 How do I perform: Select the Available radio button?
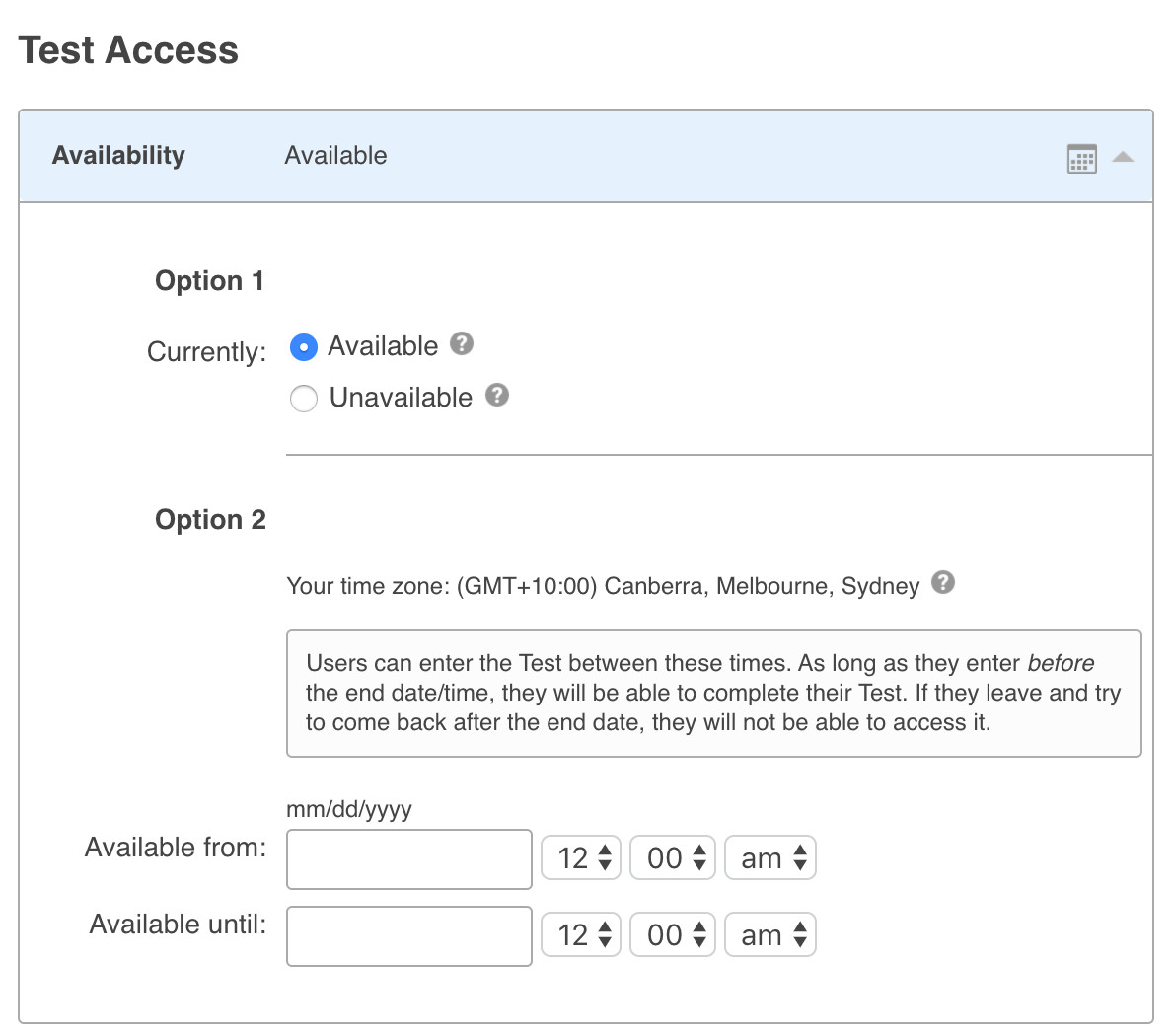tap(304, 347)
